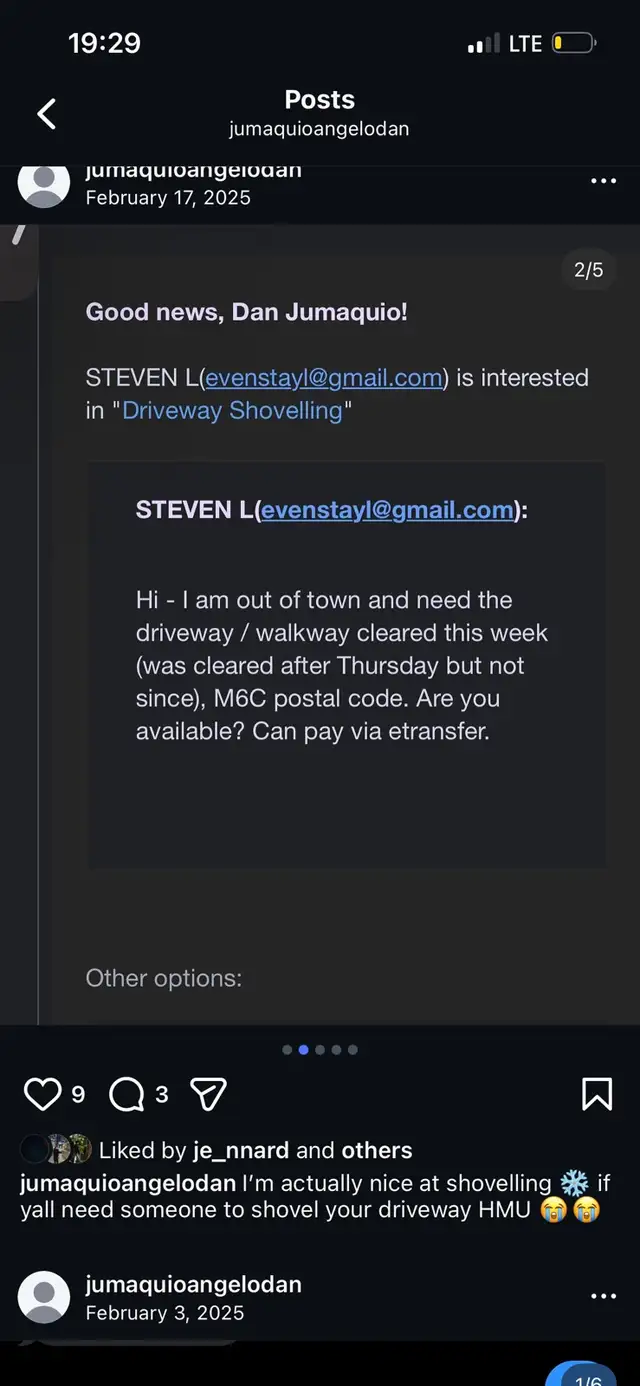Open comments via speech bubble icon
The width and height of the screenshot is (640, 1386).
(x=126, y=1095)
